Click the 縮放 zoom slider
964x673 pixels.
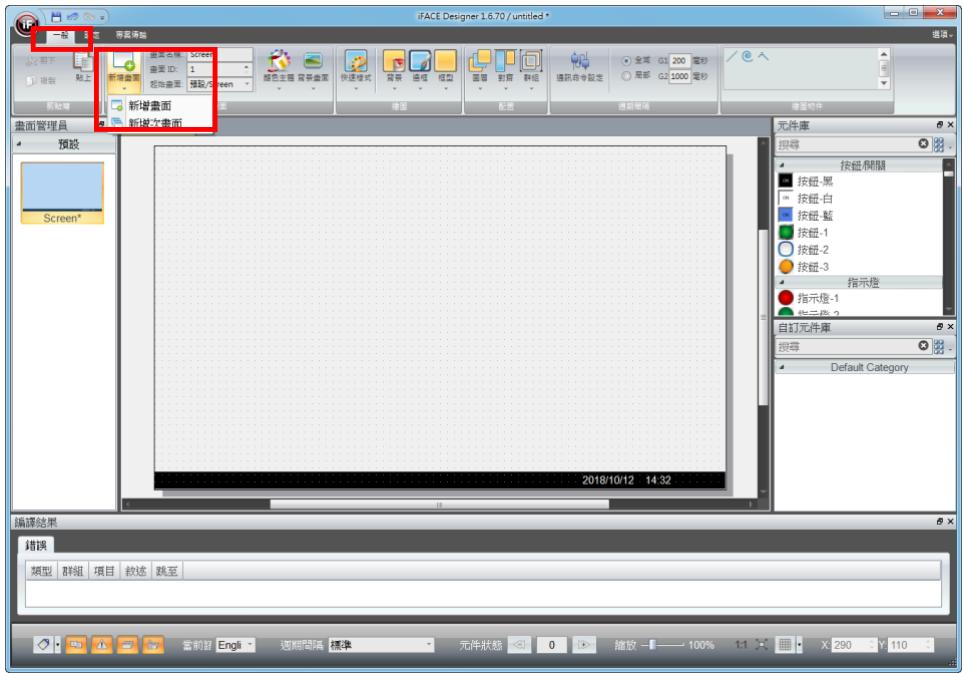[663, 645]
